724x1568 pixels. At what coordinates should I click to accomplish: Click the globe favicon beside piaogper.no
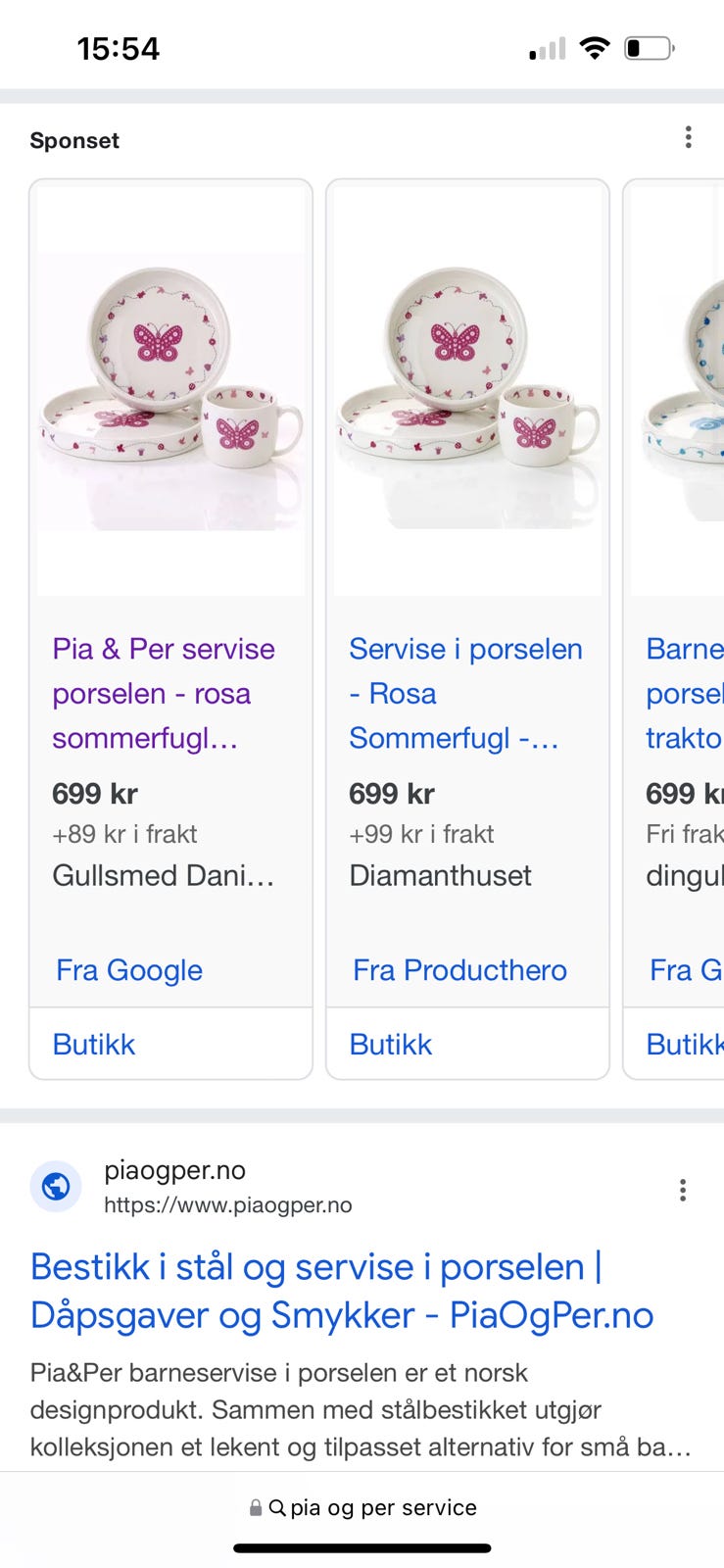[56, 1186]
